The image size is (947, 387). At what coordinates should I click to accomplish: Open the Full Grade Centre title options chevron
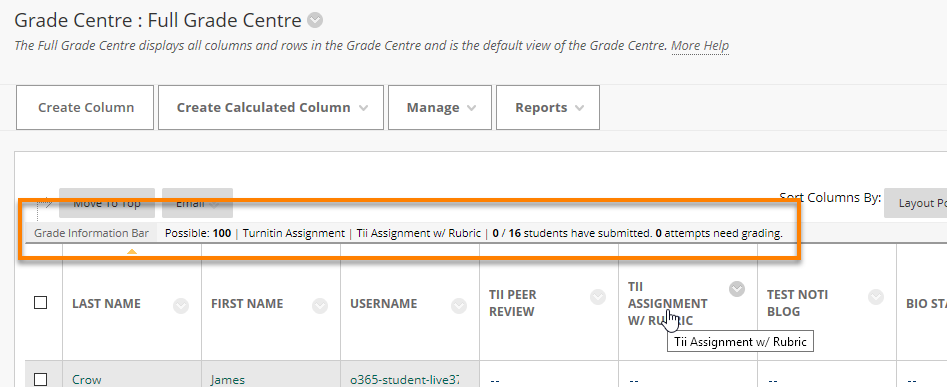coord(315,21)
